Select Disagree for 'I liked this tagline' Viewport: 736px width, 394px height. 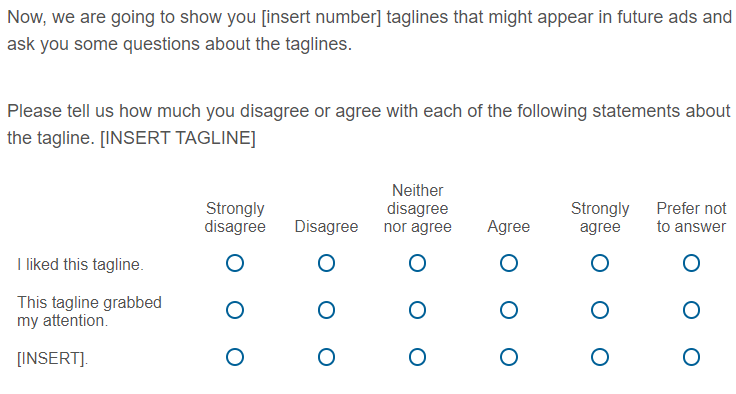326,263
